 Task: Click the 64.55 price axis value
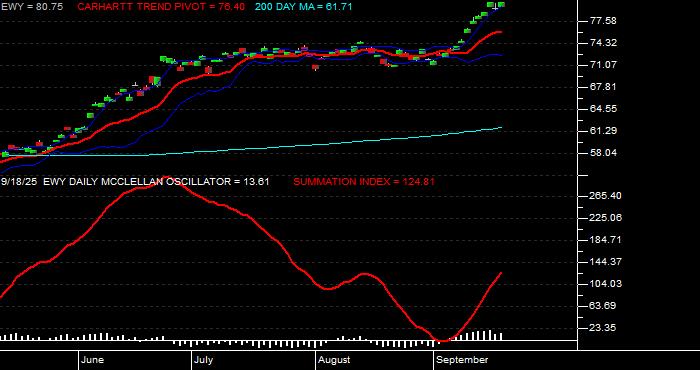point(603,108)
